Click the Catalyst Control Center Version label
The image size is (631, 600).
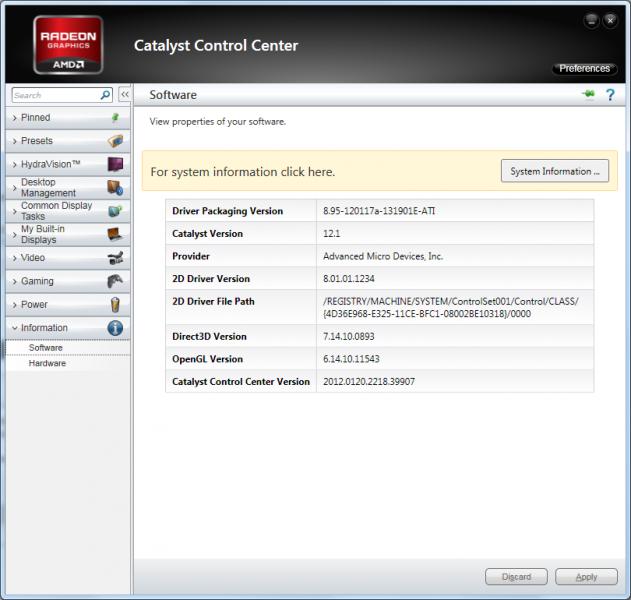click(241, 381)
